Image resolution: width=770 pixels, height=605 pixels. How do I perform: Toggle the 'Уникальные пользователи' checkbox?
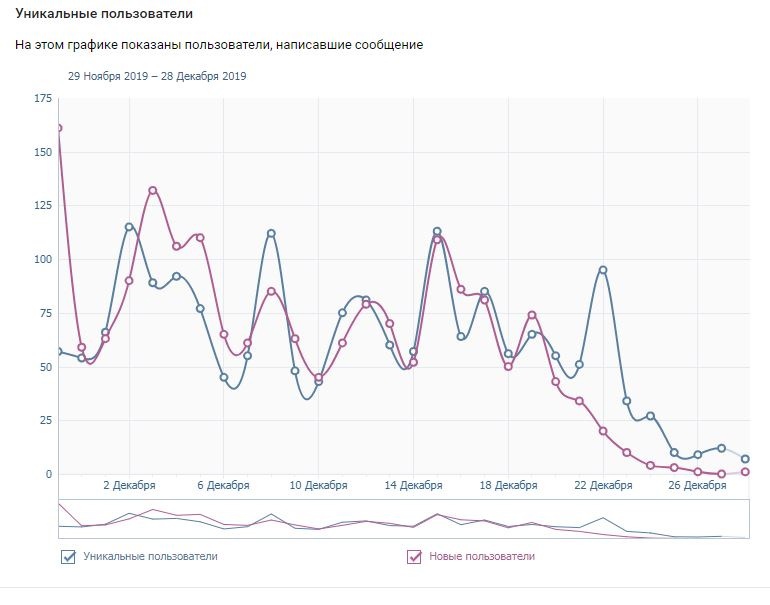point(68,557)
